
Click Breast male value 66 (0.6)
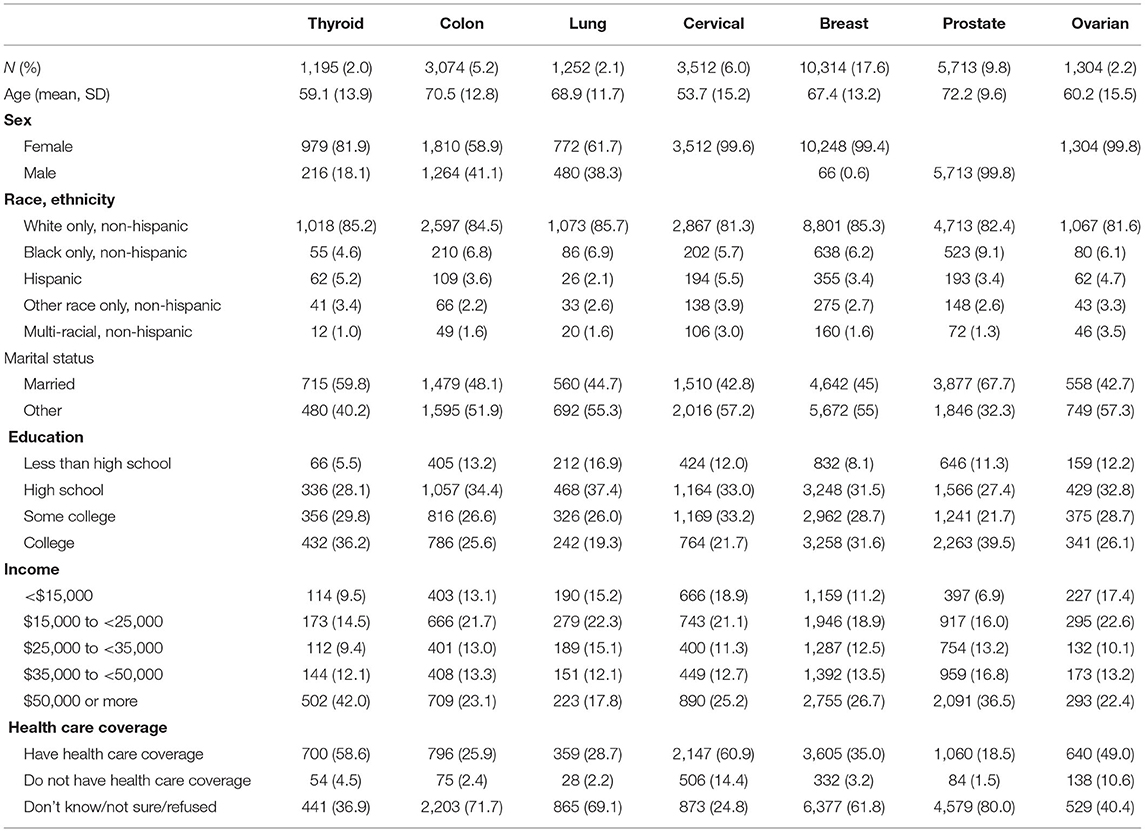844,173
